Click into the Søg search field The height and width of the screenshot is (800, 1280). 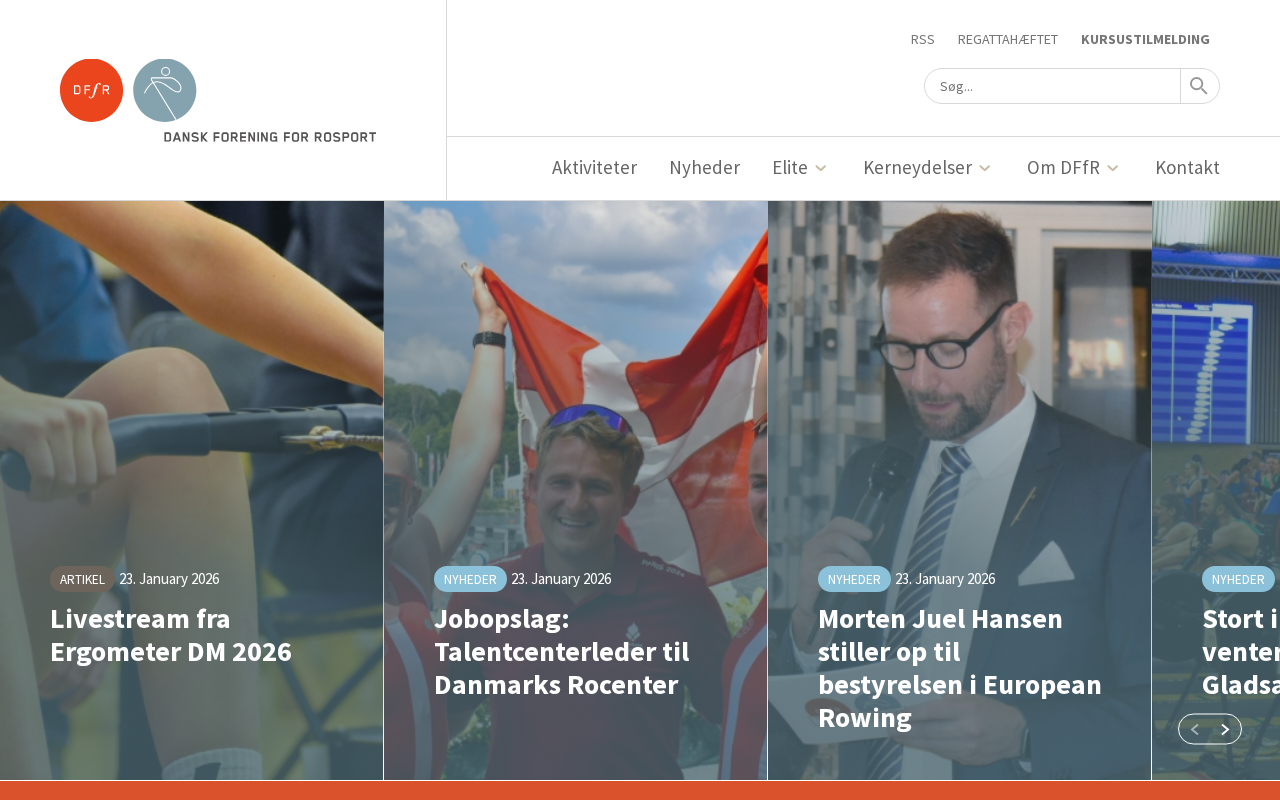pos(1052,86)
